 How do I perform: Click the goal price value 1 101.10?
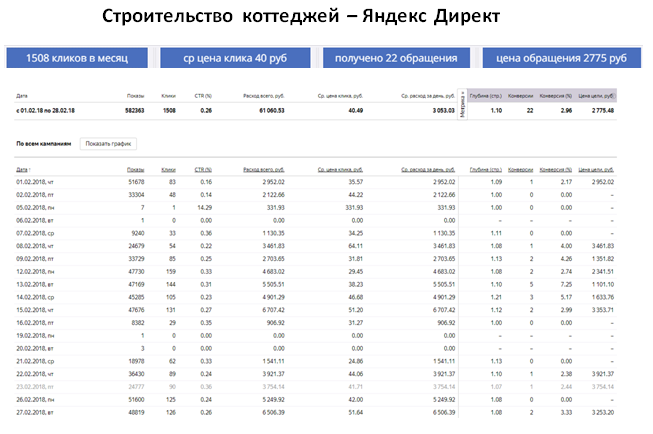pyautogui.click(x=603, y=284)
